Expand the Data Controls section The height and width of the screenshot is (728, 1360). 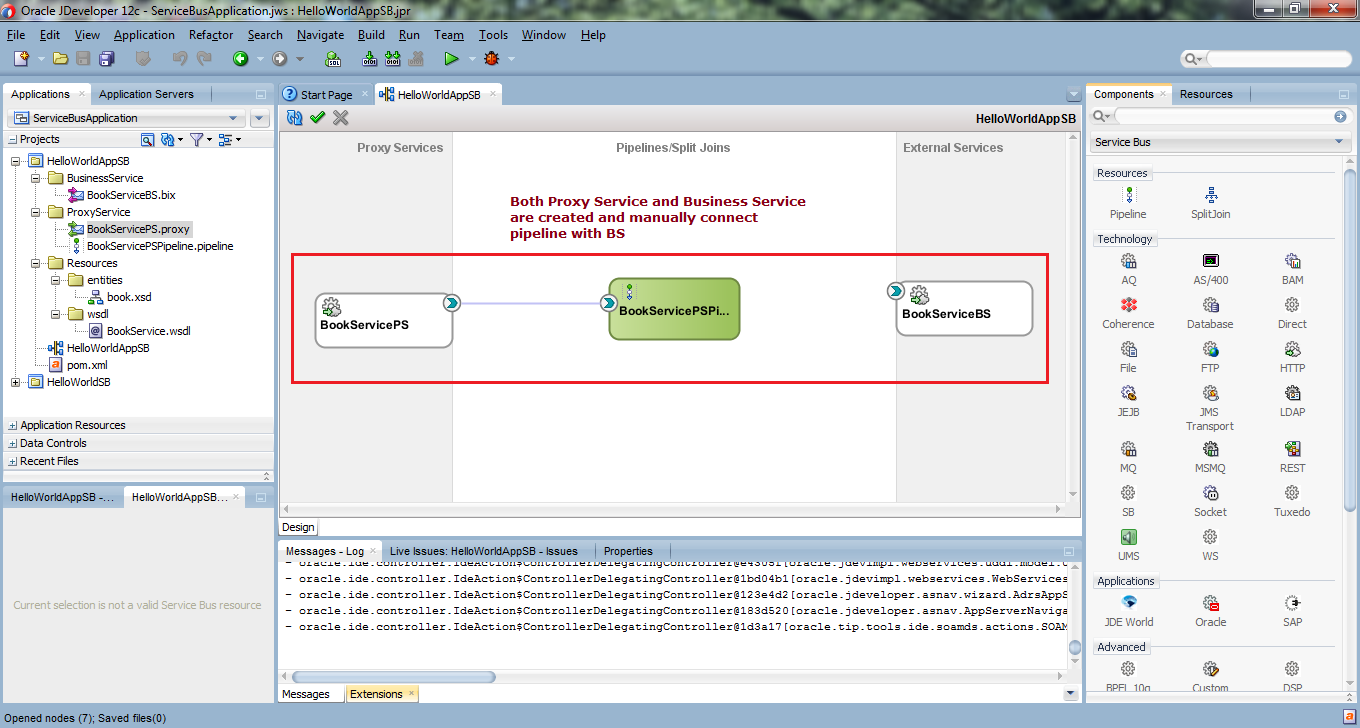(x=13, y=443)
